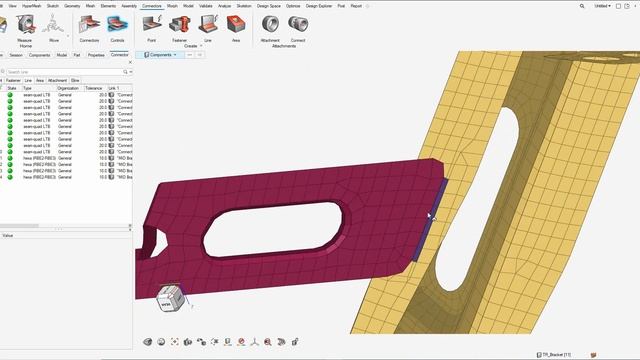This screenshot has height=360, width=640.
Task: Click the red no-entry mask icon in the bottom toolbar
Action: (x=241, y=342)
